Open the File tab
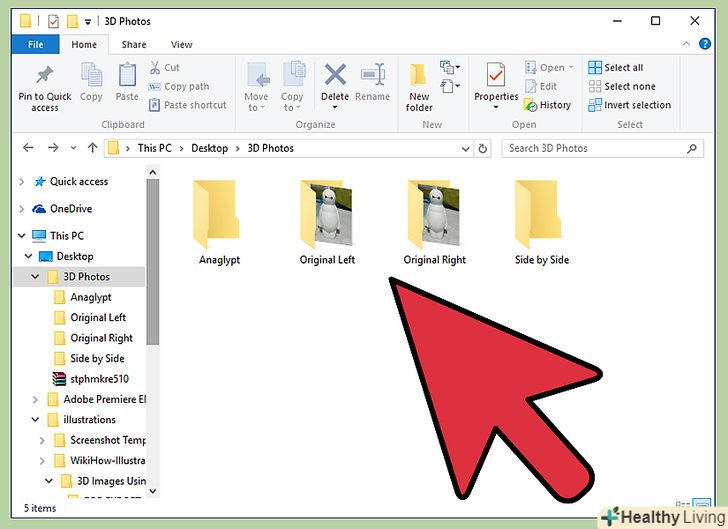Viewport: 728px width, 529px height. [36, 45]
